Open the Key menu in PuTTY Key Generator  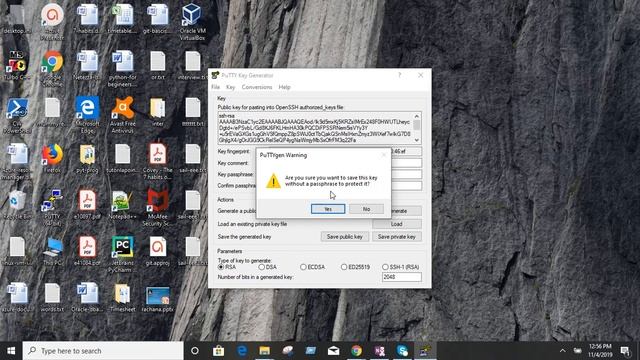[231, 87]
